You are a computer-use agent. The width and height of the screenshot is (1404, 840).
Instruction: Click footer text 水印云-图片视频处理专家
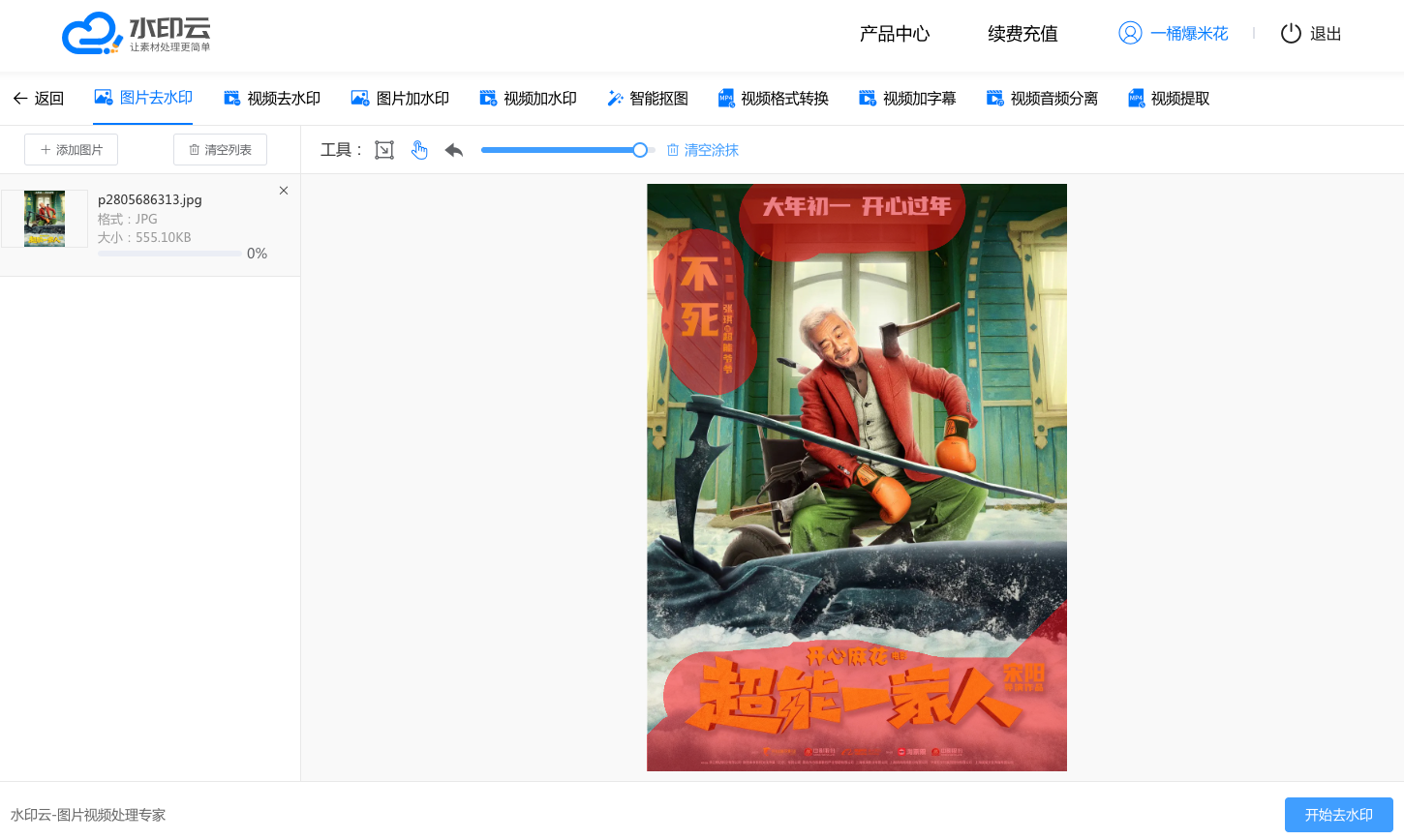click(88, 815)
